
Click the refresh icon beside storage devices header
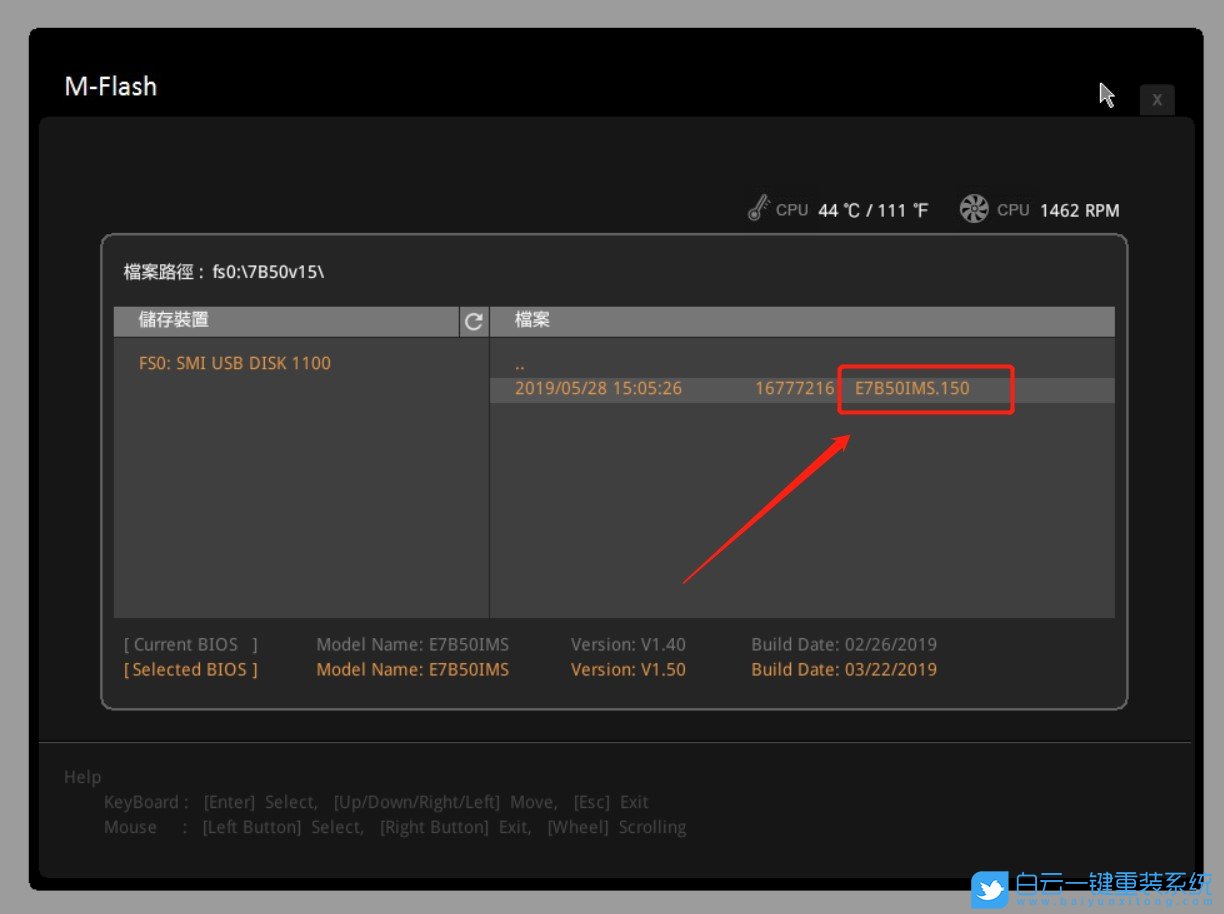tap(474, 321)
